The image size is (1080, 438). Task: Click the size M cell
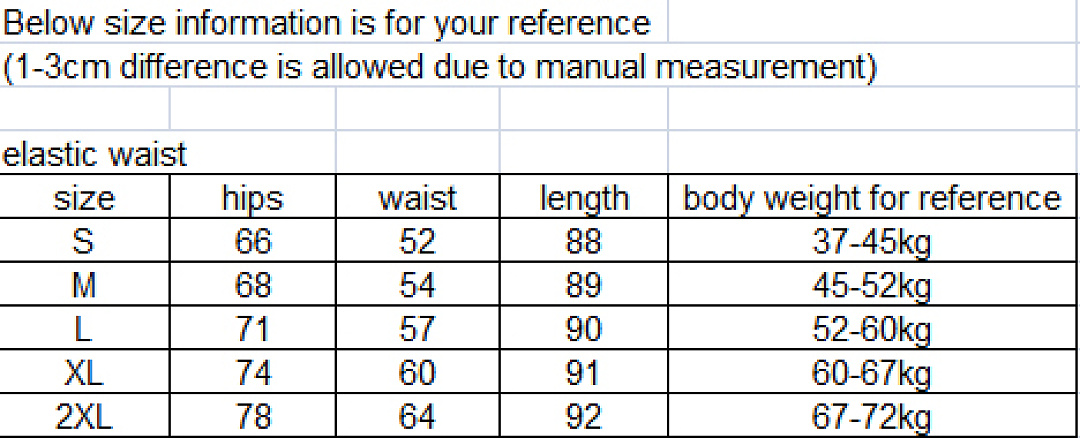click(84, 284)
